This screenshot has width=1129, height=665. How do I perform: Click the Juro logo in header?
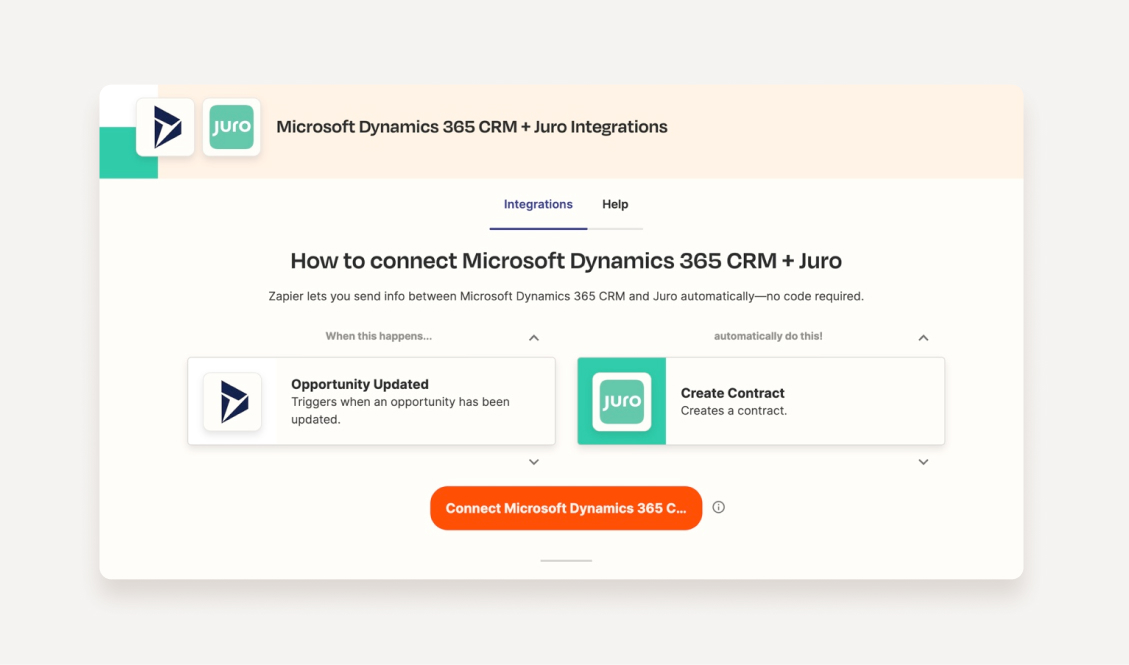click(231, 127)
